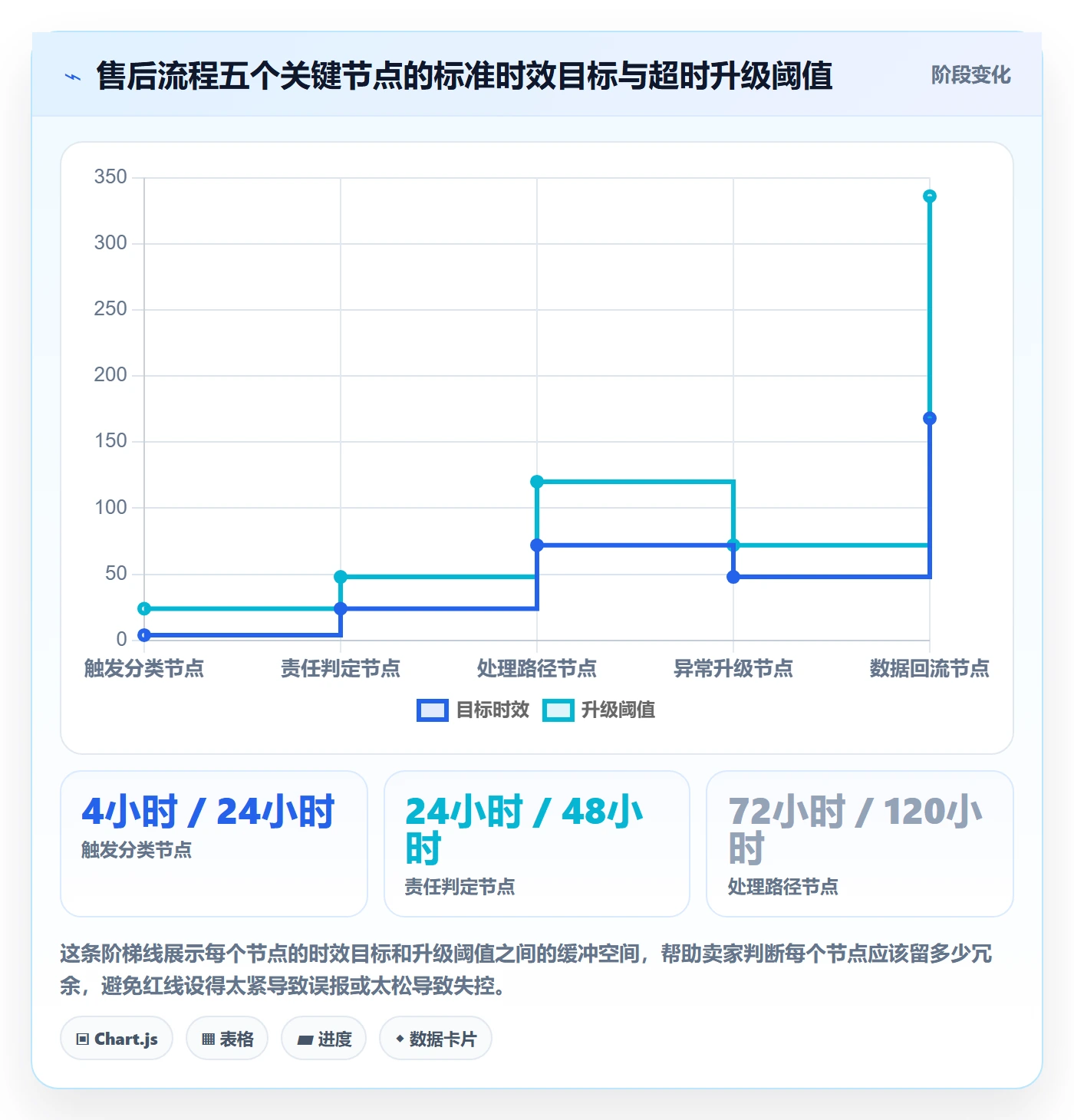The width and height of the screenshot is (1074, 1120).
Task: Click the 升级阈值 point at 处理路径节点
Action: coord(537,482)
